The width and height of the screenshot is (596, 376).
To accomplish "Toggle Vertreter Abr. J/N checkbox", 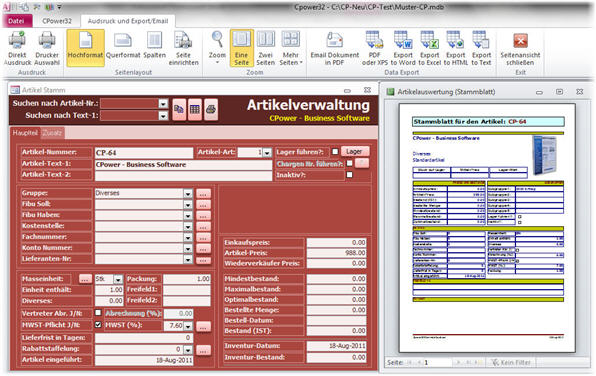I will [x=98, y=313].
